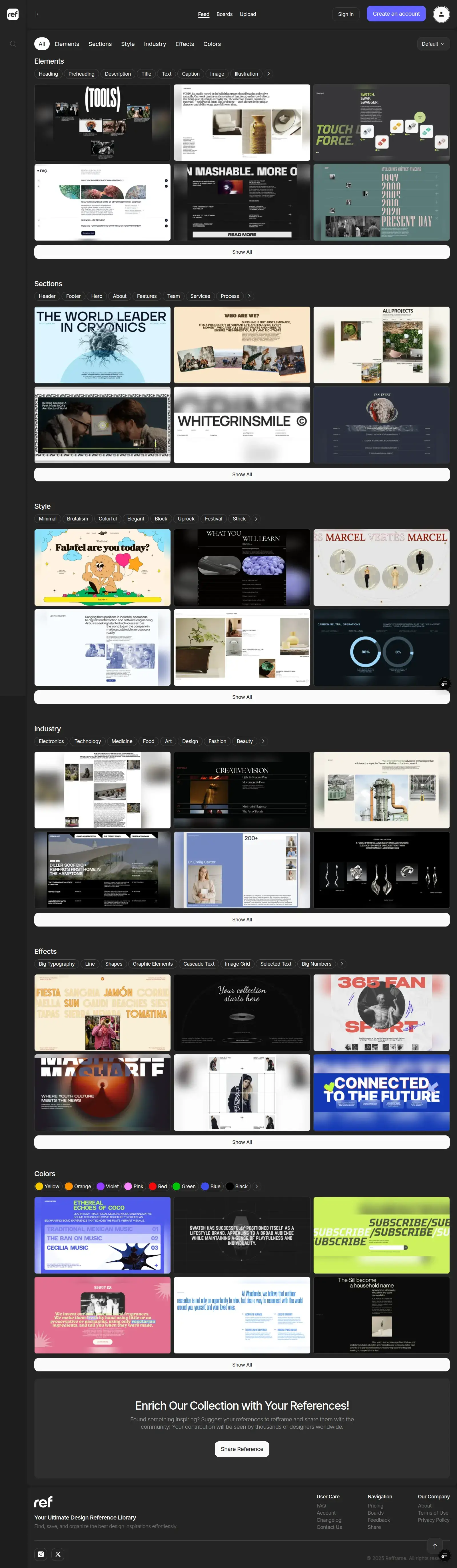
Task: Click Show All under the Industry section
Action: 242,919
